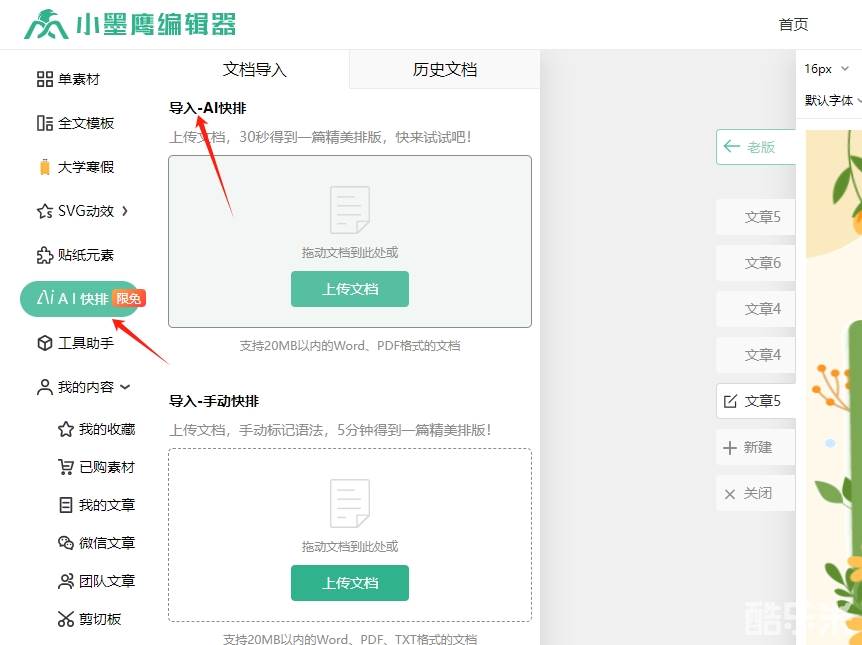This screenshot has height=645, width=862.
Task: Click 上传文档 button under 手动快排
Action: tap(350, 583)
